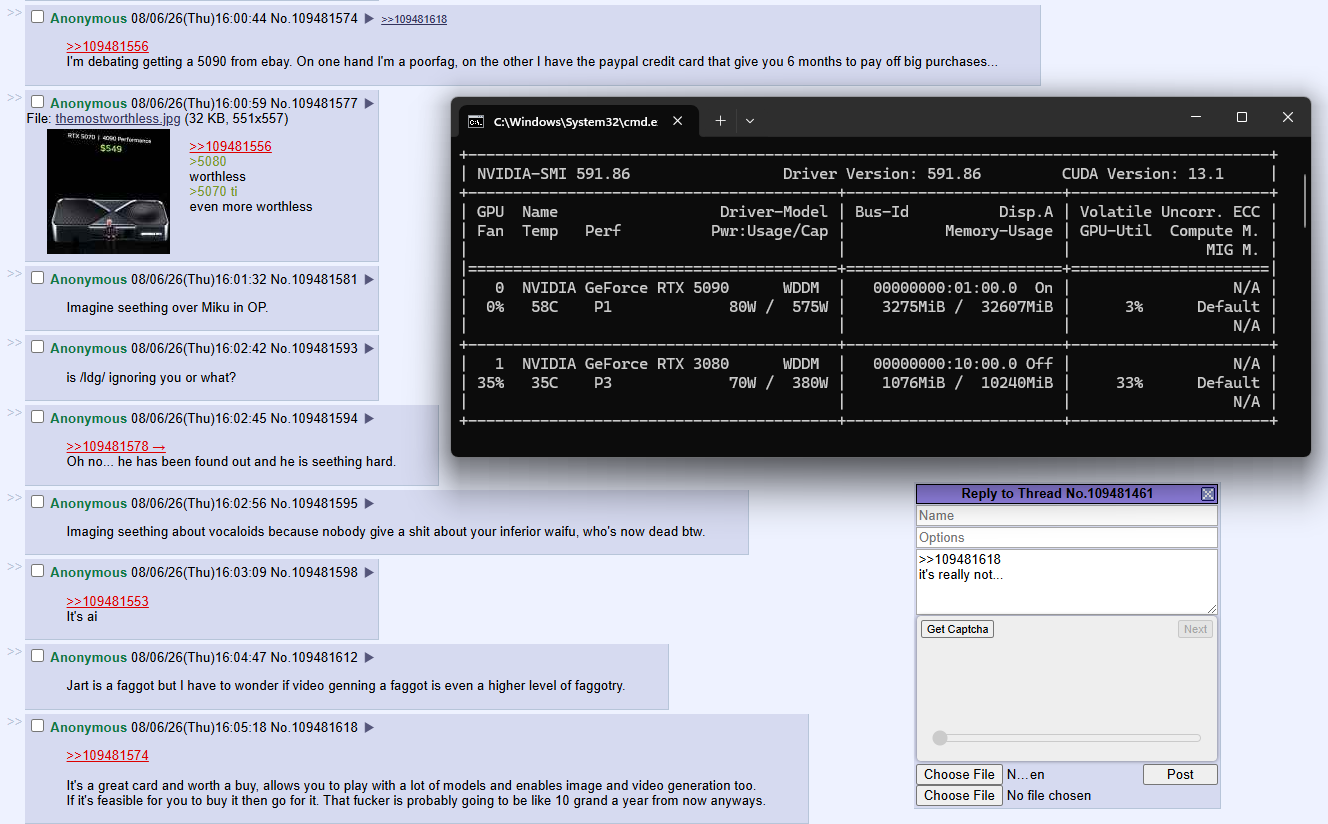Mark checkbox for post No.109481594
This screenshot has height=824, width=1328.
tap(38, 417)
